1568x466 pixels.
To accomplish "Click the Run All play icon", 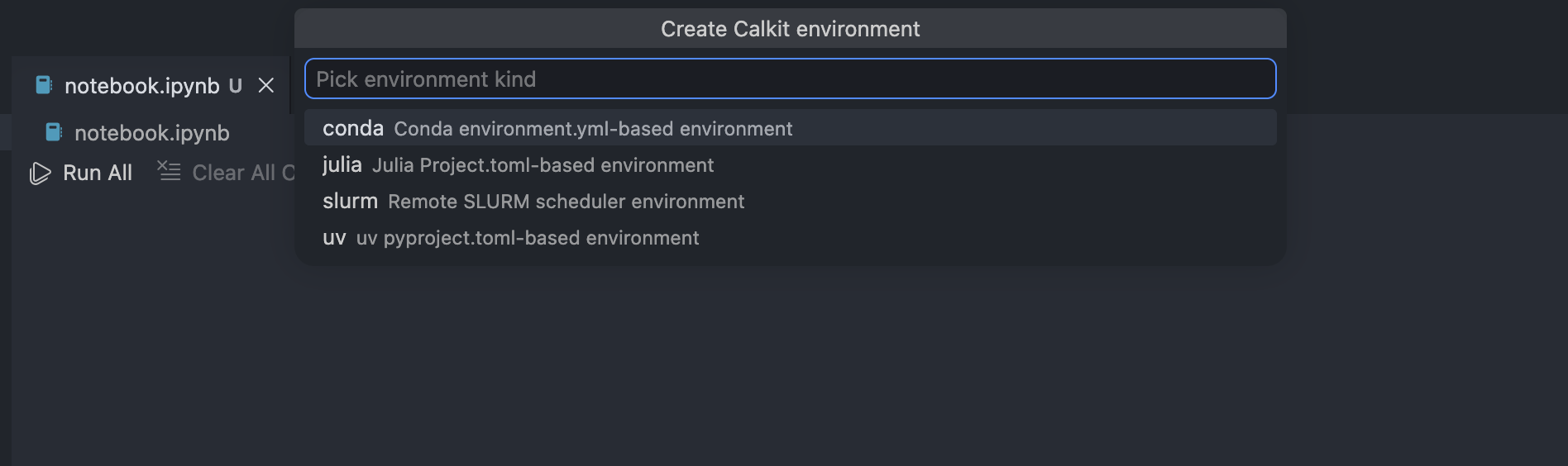I will point(40,173).
